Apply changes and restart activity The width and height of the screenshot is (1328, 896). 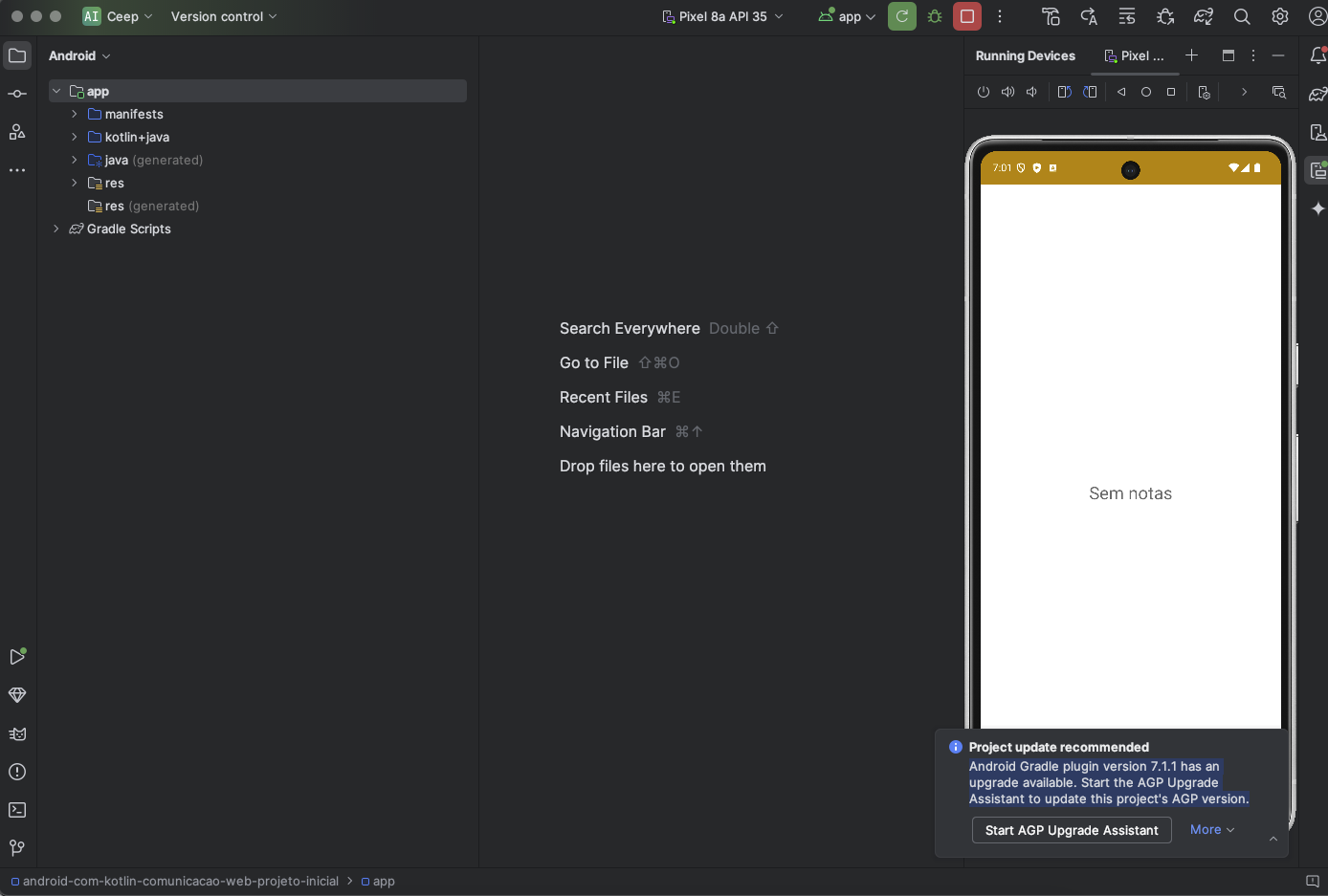click(1089, 16)
